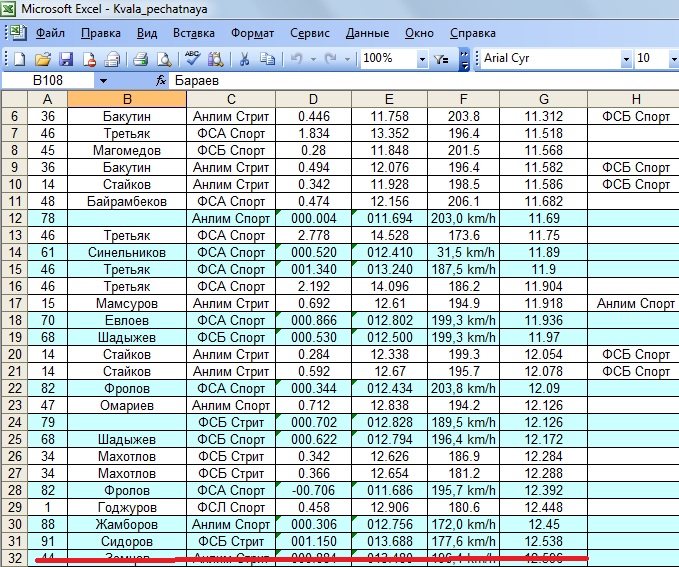Open the Данные menu
This screenshot has height=567, width=679.
[367, 33]
